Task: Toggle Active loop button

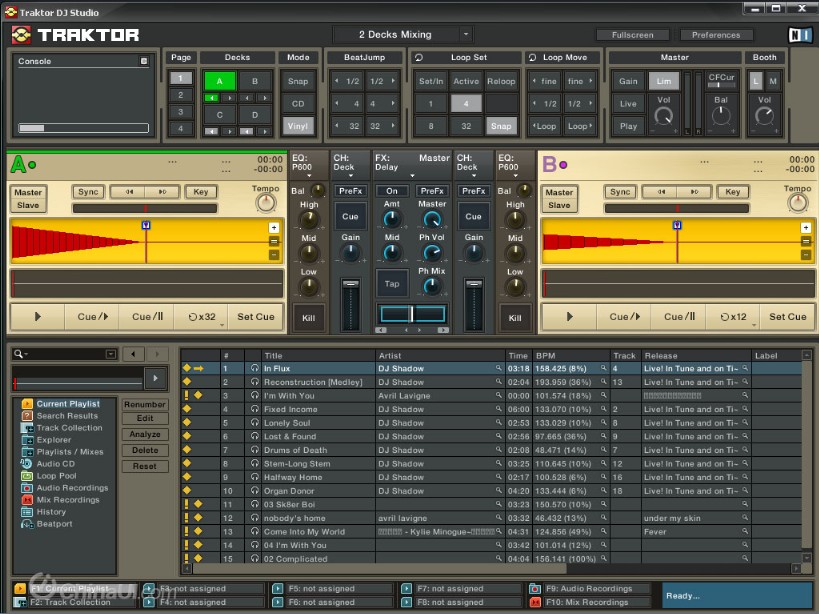Action: 466,81
